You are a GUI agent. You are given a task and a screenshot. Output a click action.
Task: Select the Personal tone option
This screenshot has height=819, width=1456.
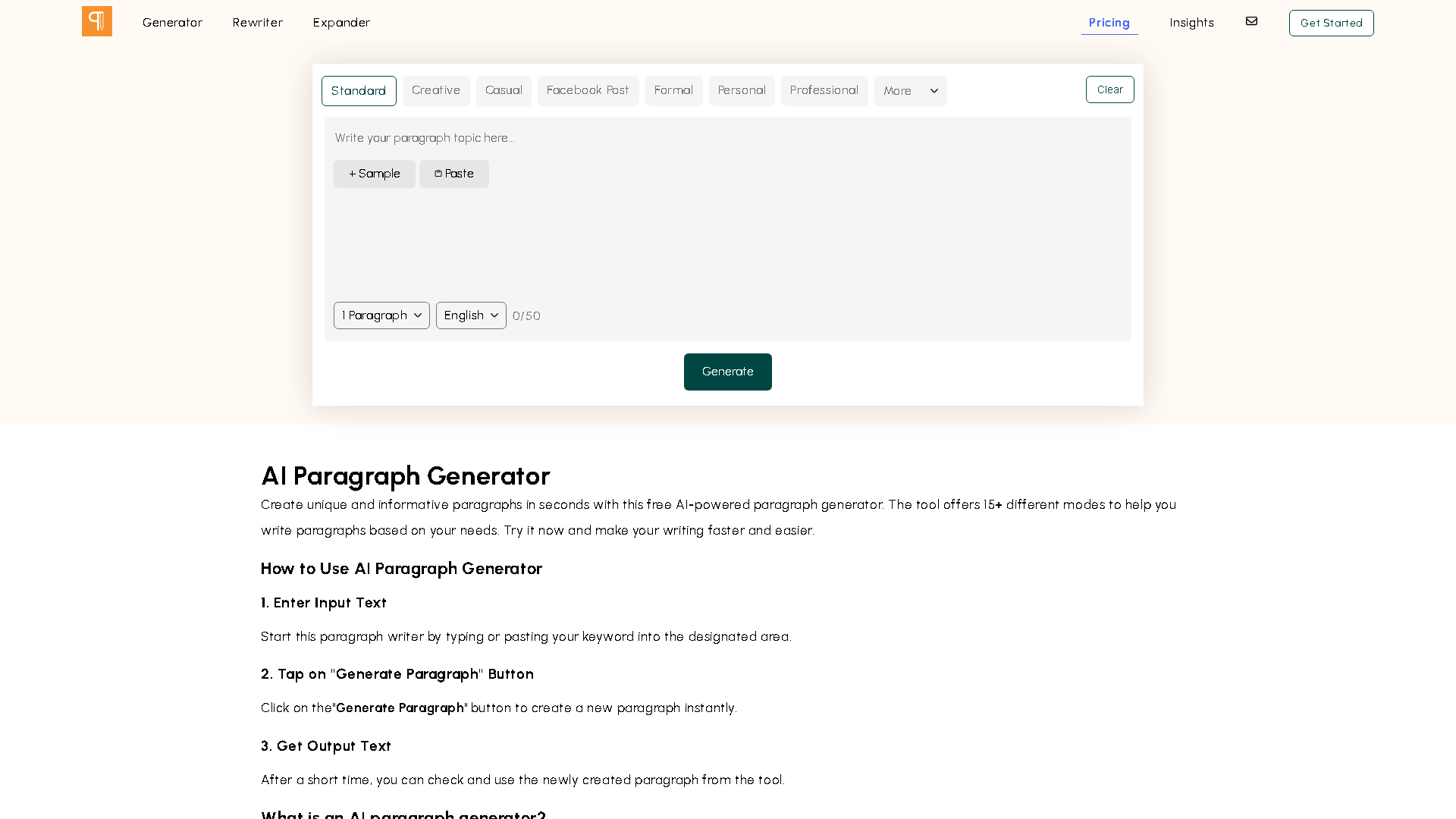pos(742,90)
